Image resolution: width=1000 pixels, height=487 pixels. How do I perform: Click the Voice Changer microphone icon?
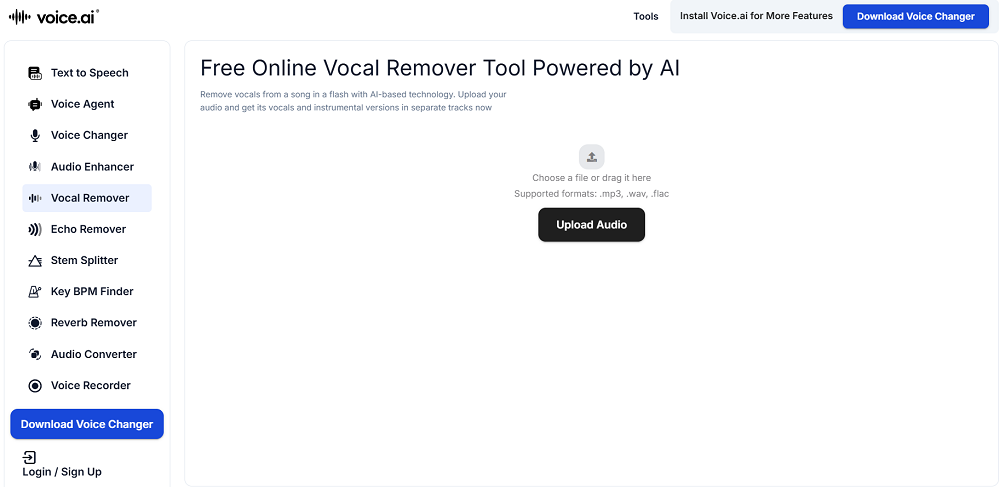pos(35,136)
